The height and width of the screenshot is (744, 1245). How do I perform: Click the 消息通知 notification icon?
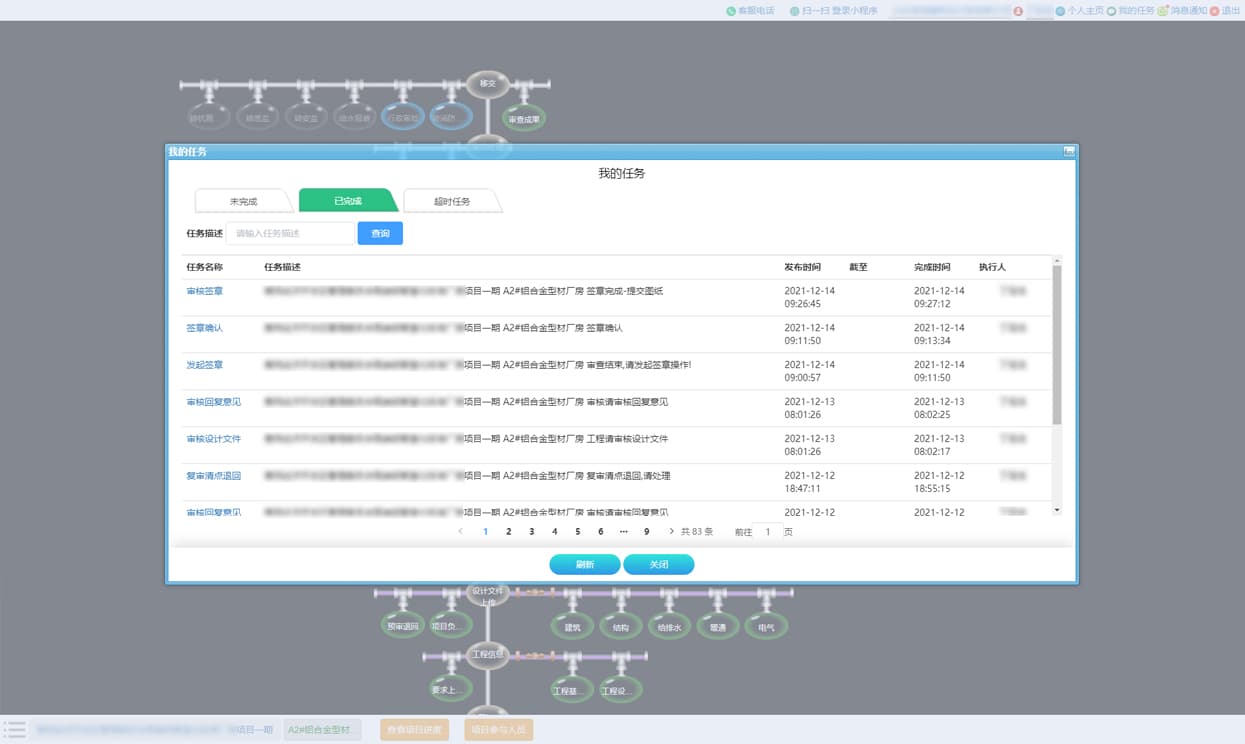pos(1163,11)
